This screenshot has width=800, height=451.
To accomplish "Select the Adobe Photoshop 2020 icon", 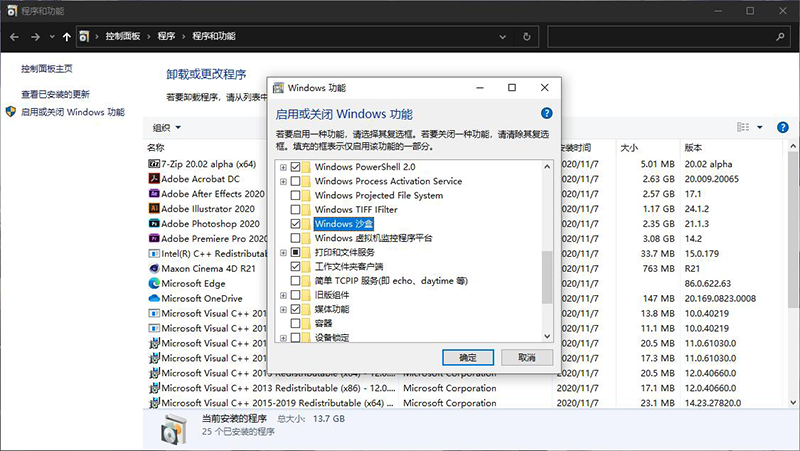I will tap(154, 223).
